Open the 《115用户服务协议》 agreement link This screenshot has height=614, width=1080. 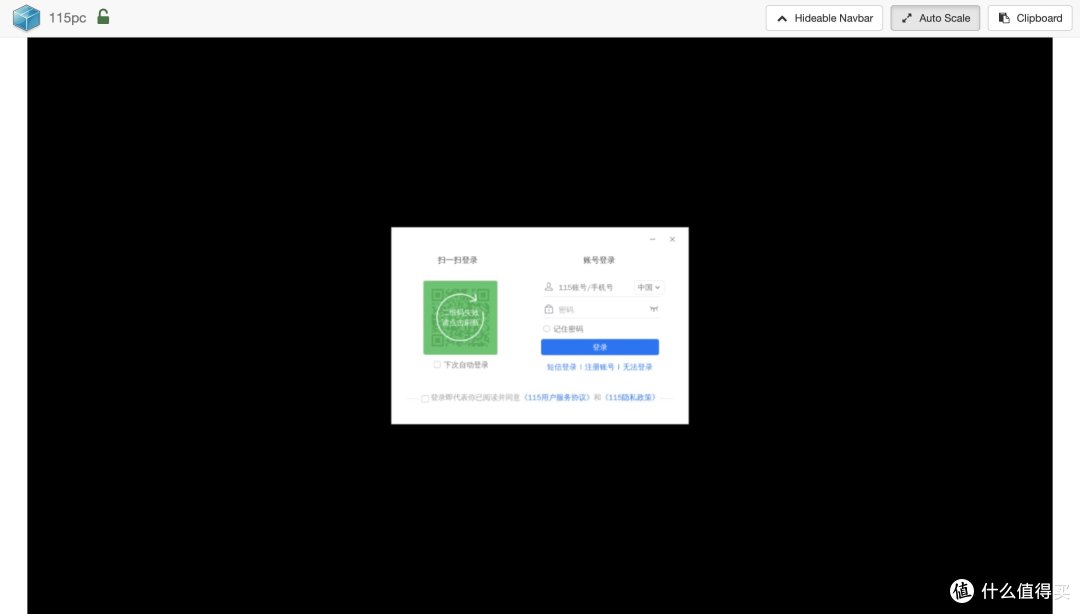[x=558, y=398]
